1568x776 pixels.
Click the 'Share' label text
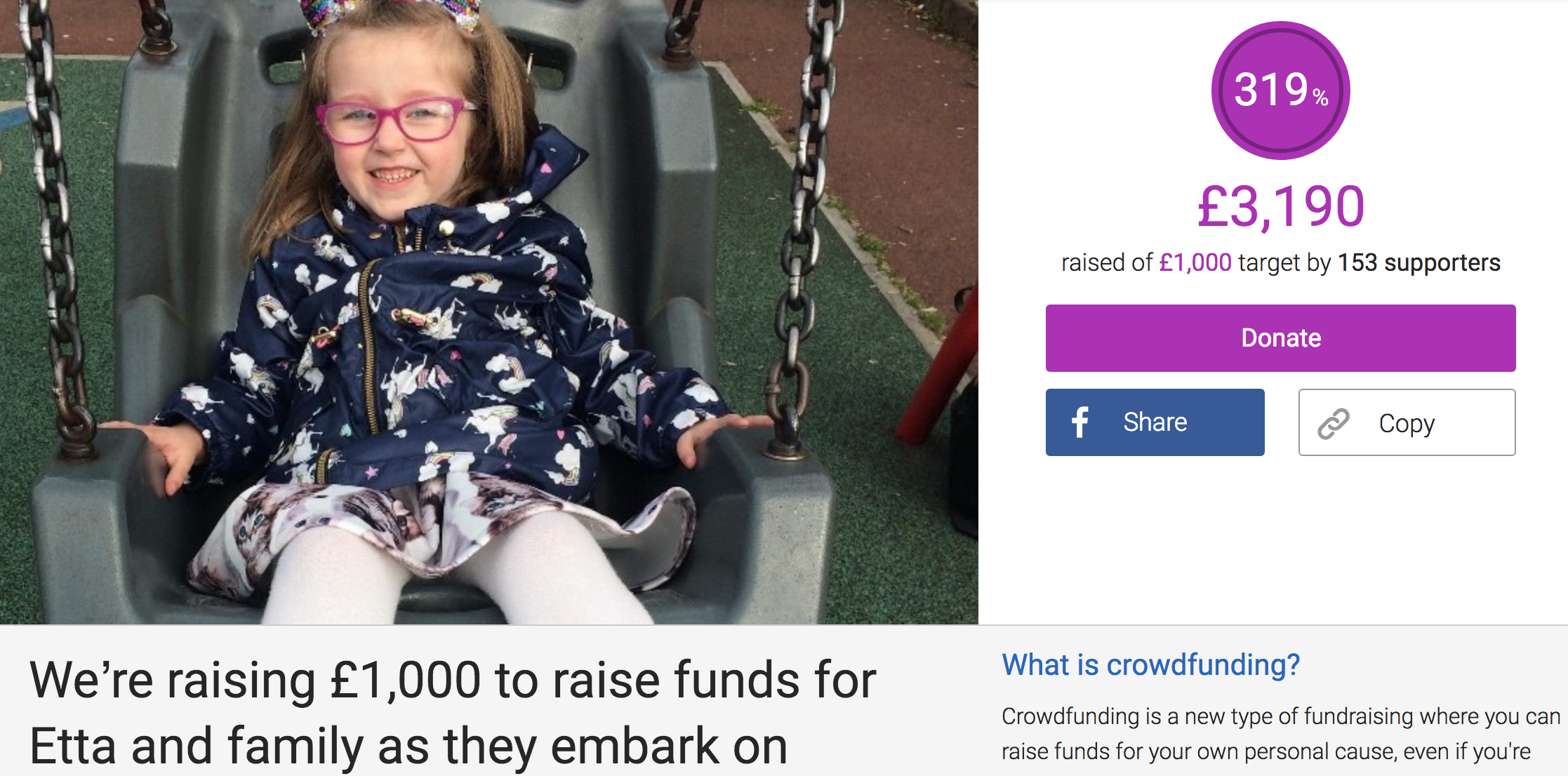pyautogui.click(x=1155, y=422)
